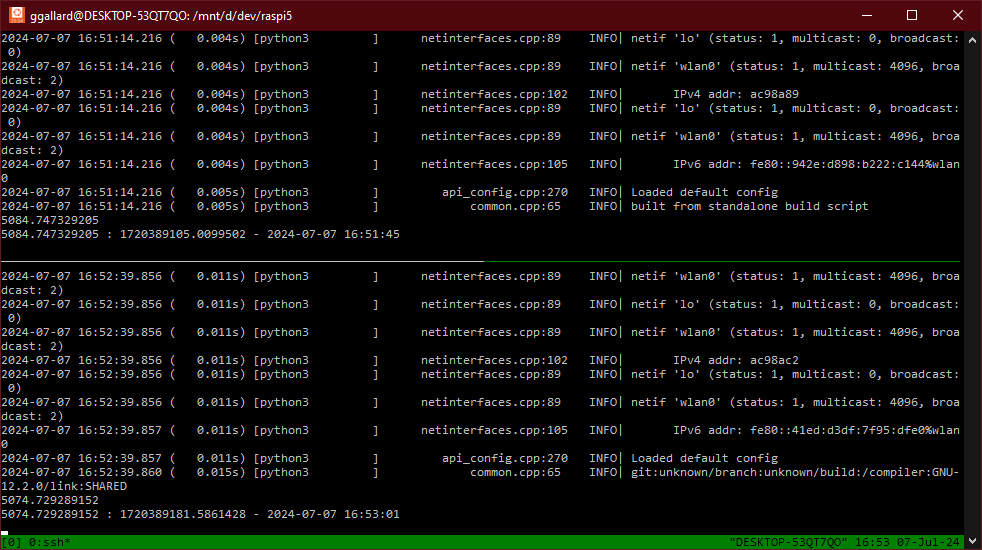Image resolution: width=982 pixels, height=550 pixels.
Task: Click the cursor on the bottom prompt line
Action: click(5, 532)
